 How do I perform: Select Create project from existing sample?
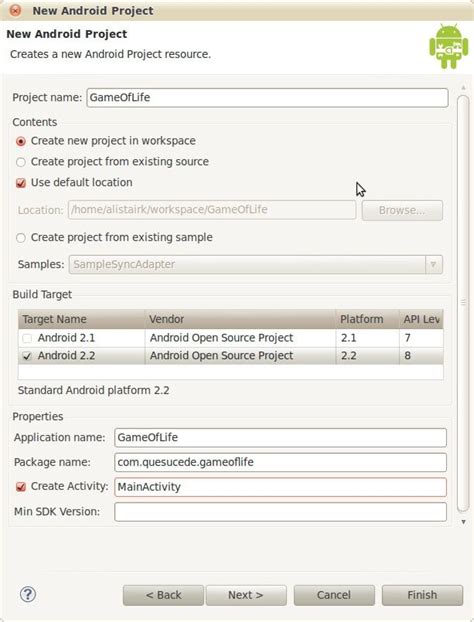[21, 238]
